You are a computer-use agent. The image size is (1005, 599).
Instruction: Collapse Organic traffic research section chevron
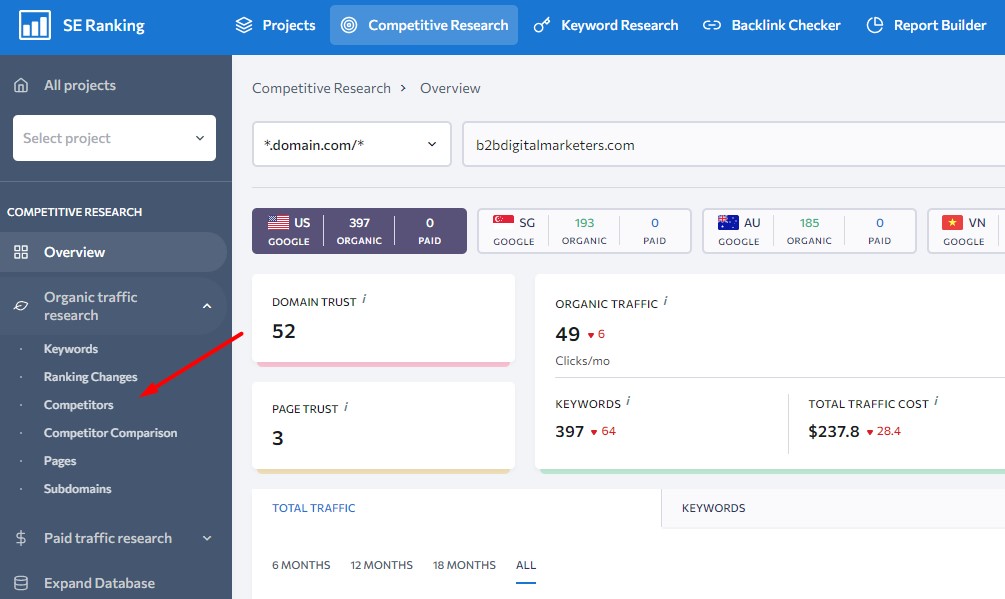(x=207, y=306)
